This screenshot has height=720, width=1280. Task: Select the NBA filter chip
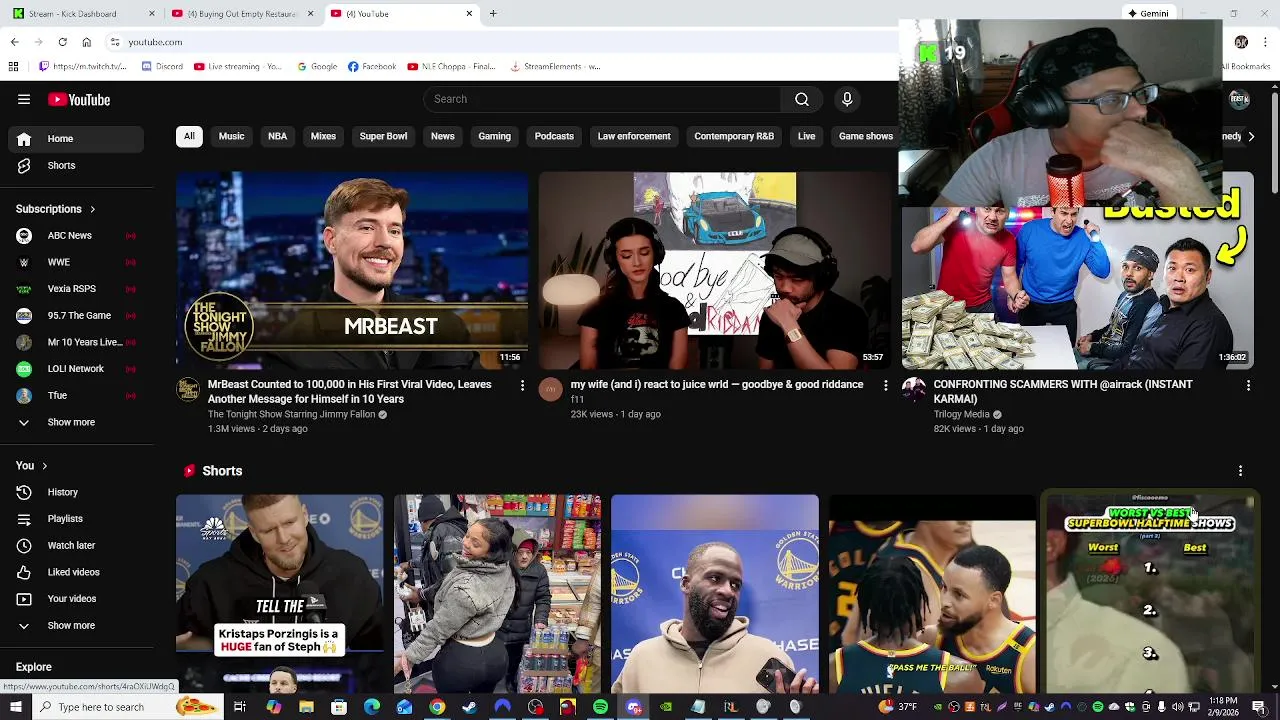pos(277,136)
